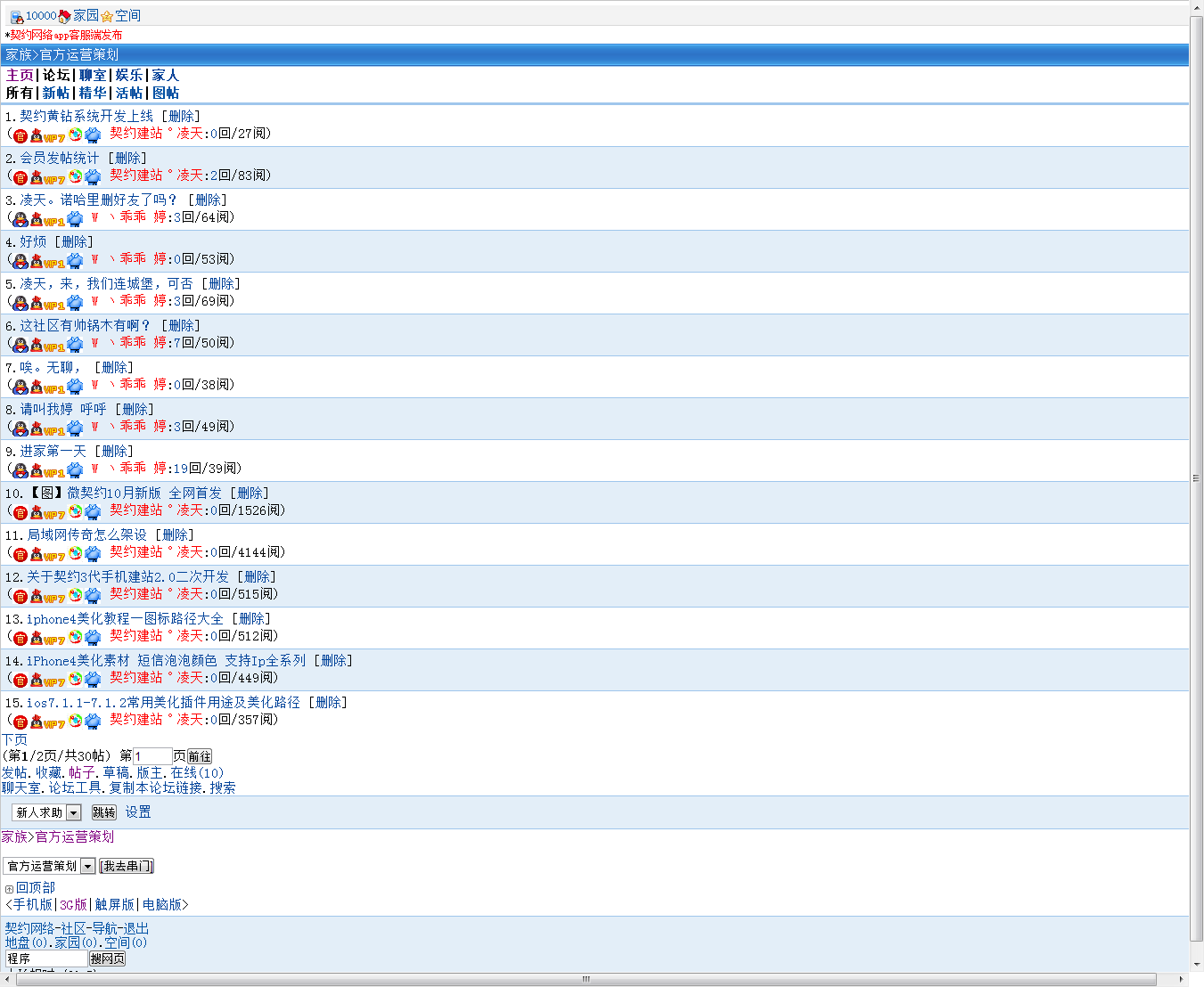Click the VIP1 badge under 凌天。诺哈里删好友了吗?
The width and height of the screenshot is (1204, 987).
pos(47,219)
